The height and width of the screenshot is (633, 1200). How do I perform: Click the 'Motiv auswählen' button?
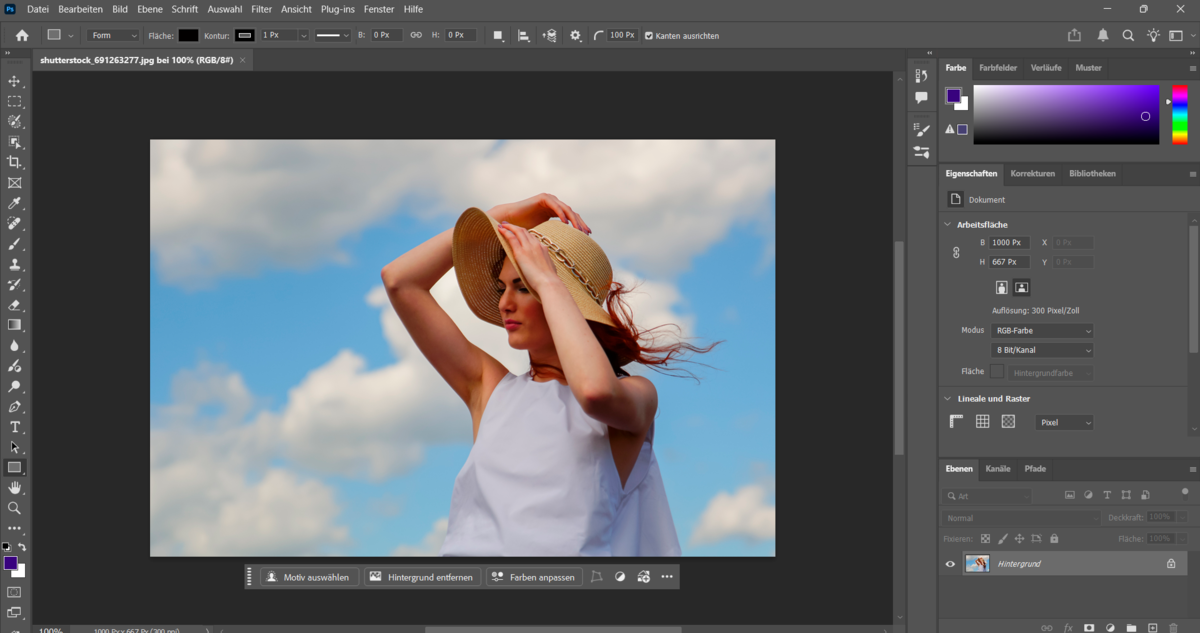[308, 576]
